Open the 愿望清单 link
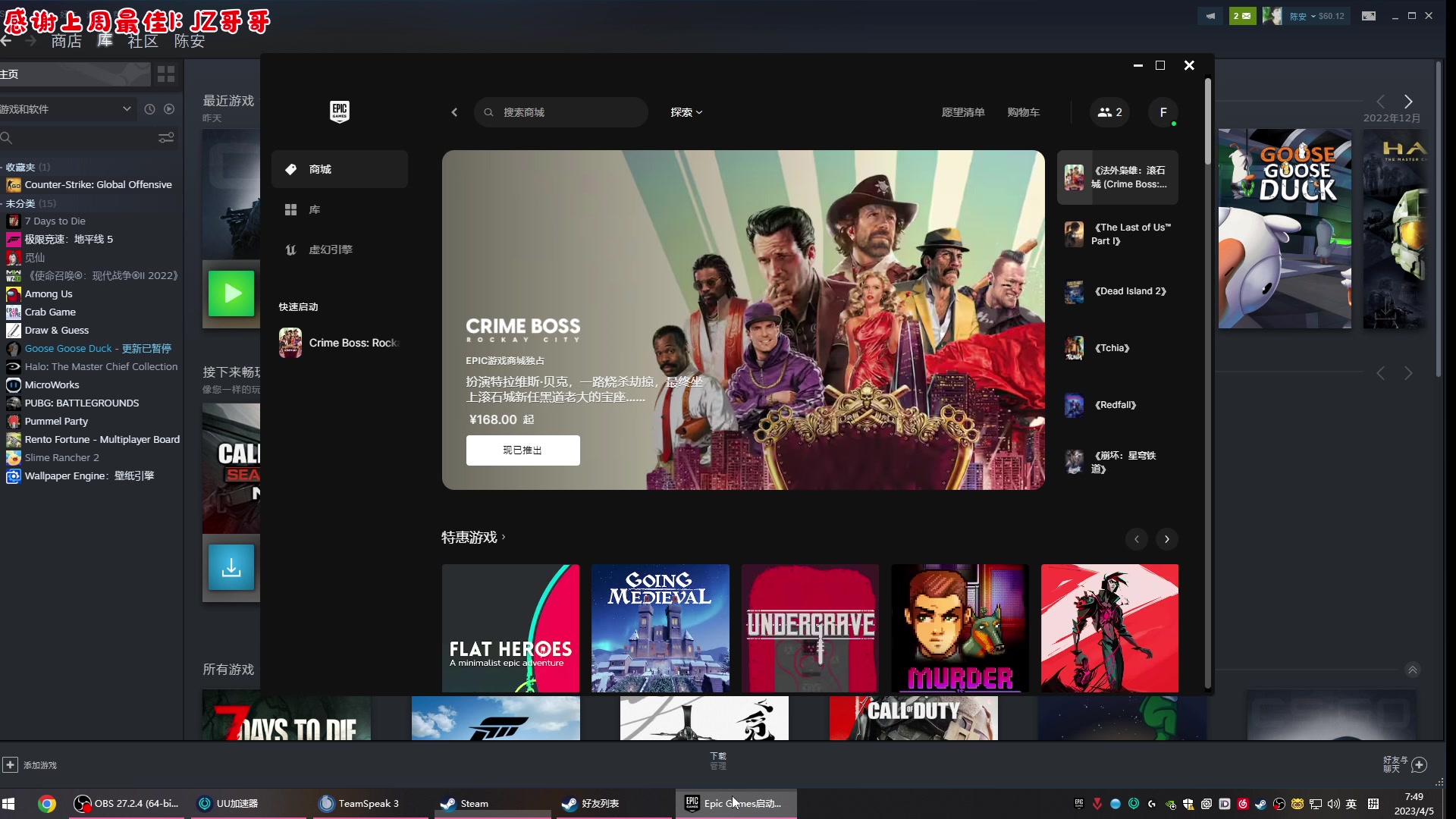The image size is (1456, 819). point(962,112)
